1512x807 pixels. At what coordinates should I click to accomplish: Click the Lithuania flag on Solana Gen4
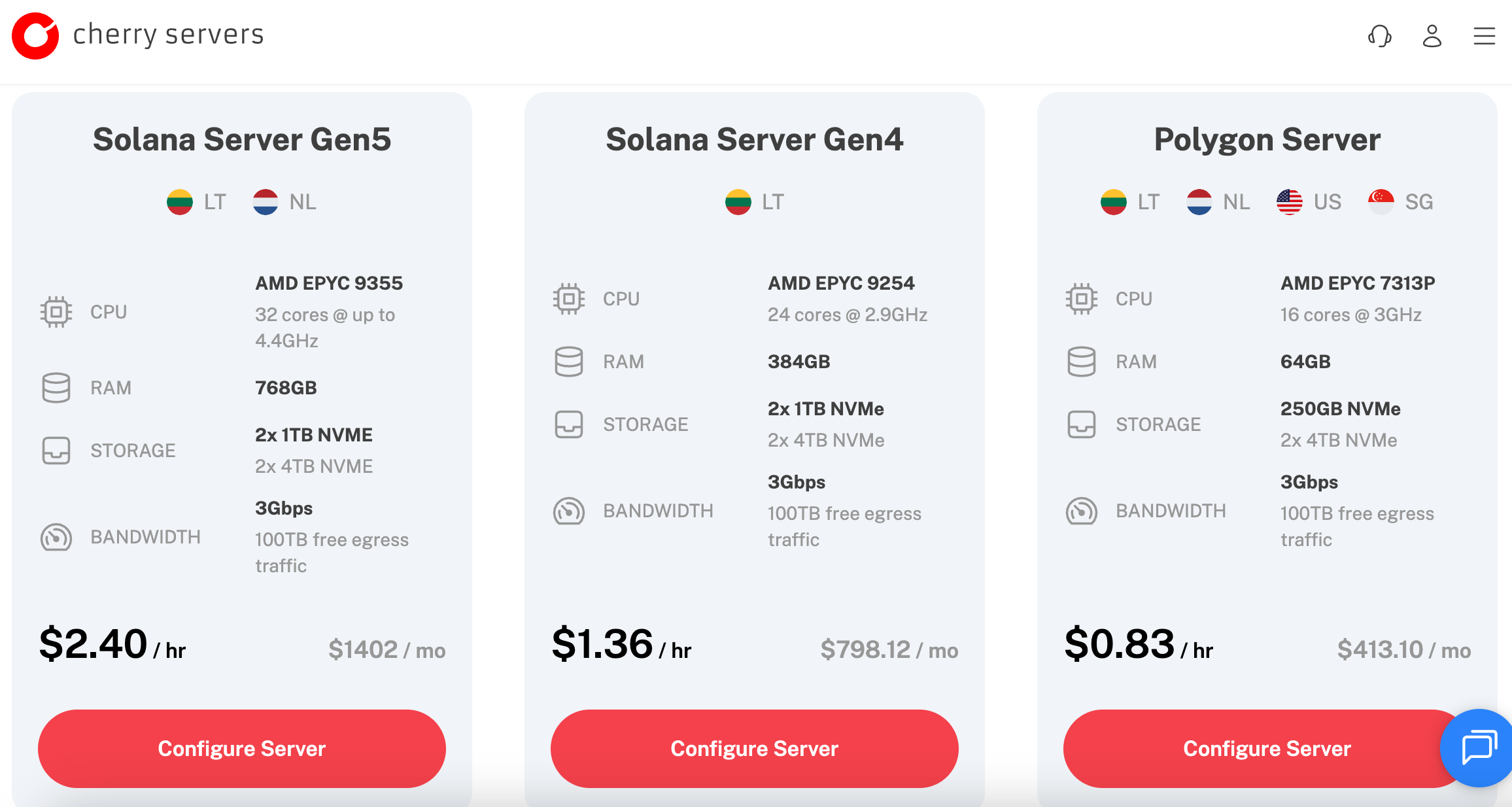(x=738, y=202)
